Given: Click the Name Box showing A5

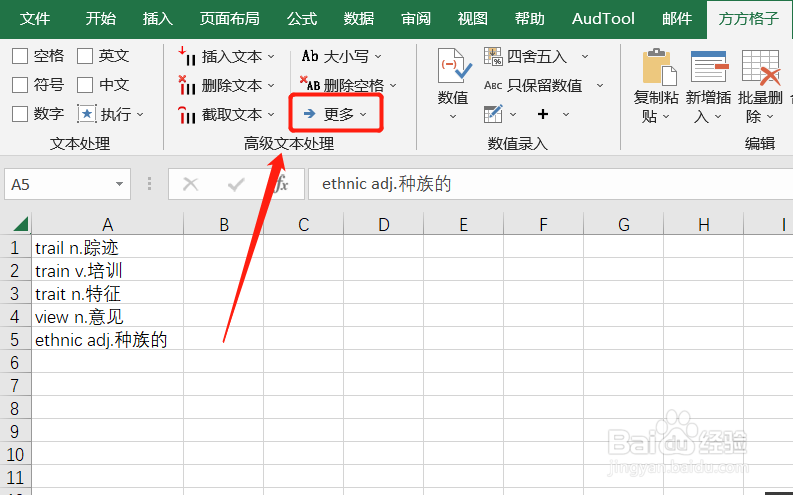Looking at the screenshot, I should 67,184.
